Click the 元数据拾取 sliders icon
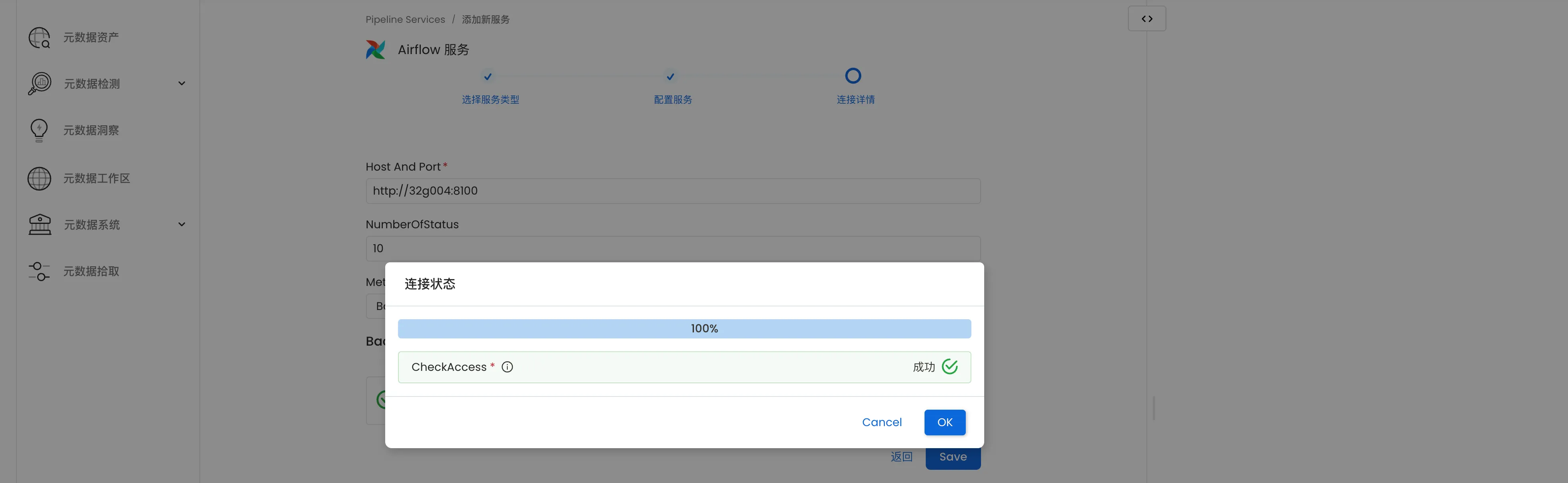The height and width of the screenshot is (483, 1568). [x=40, y=271]
